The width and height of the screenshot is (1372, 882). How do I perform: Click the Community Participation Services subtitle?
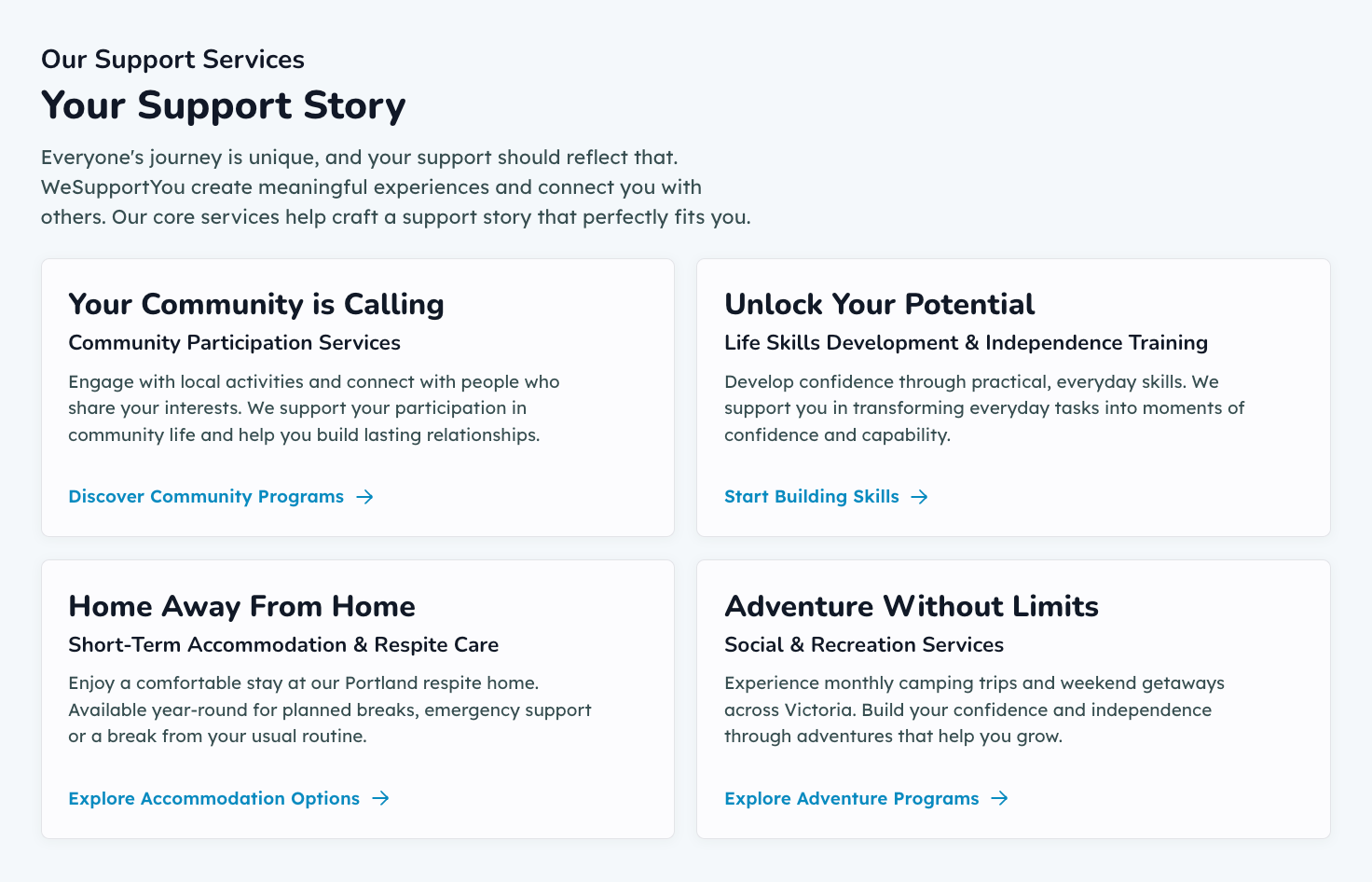tap(235, 343)
